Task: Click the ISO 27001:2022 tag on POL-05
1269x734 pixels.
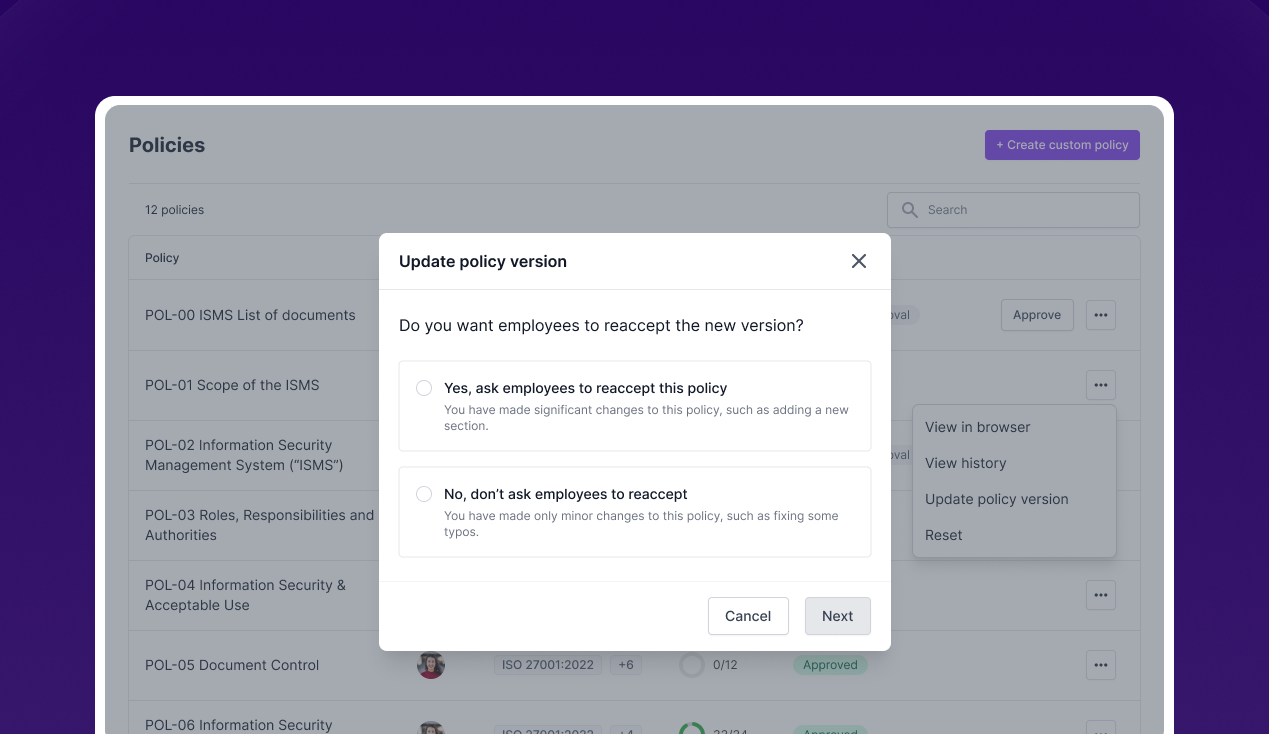Action: click(548, 665)
